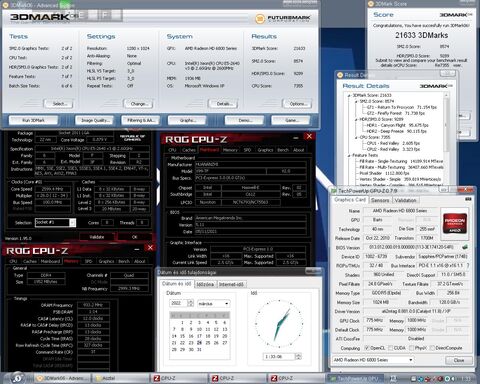Collapse the SM2.0 Score tree node
The image size is (480, 384).
click(x=356, y=101)
